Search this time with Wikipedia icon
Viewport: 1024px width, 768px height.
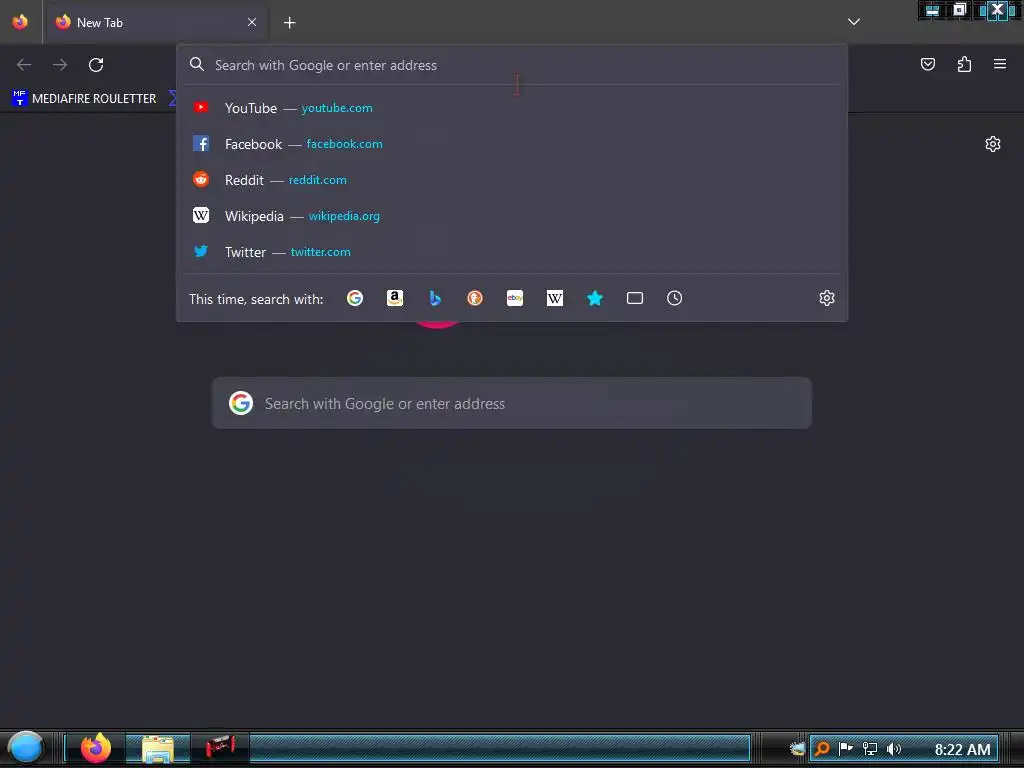[x=554, y=298]
